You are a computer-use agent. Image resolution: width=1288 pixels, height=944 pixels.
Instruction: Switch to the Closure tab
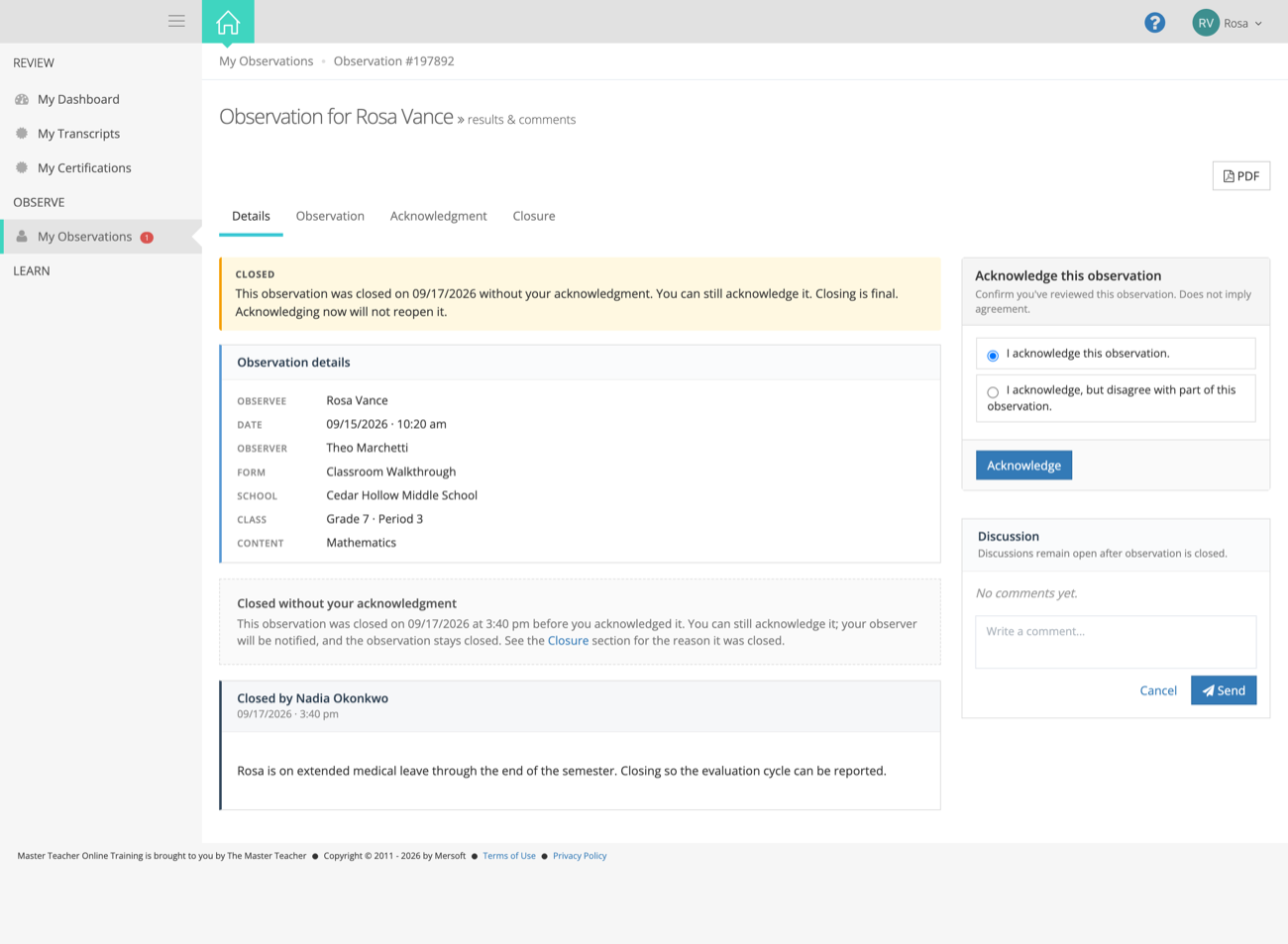click(533, 216)
